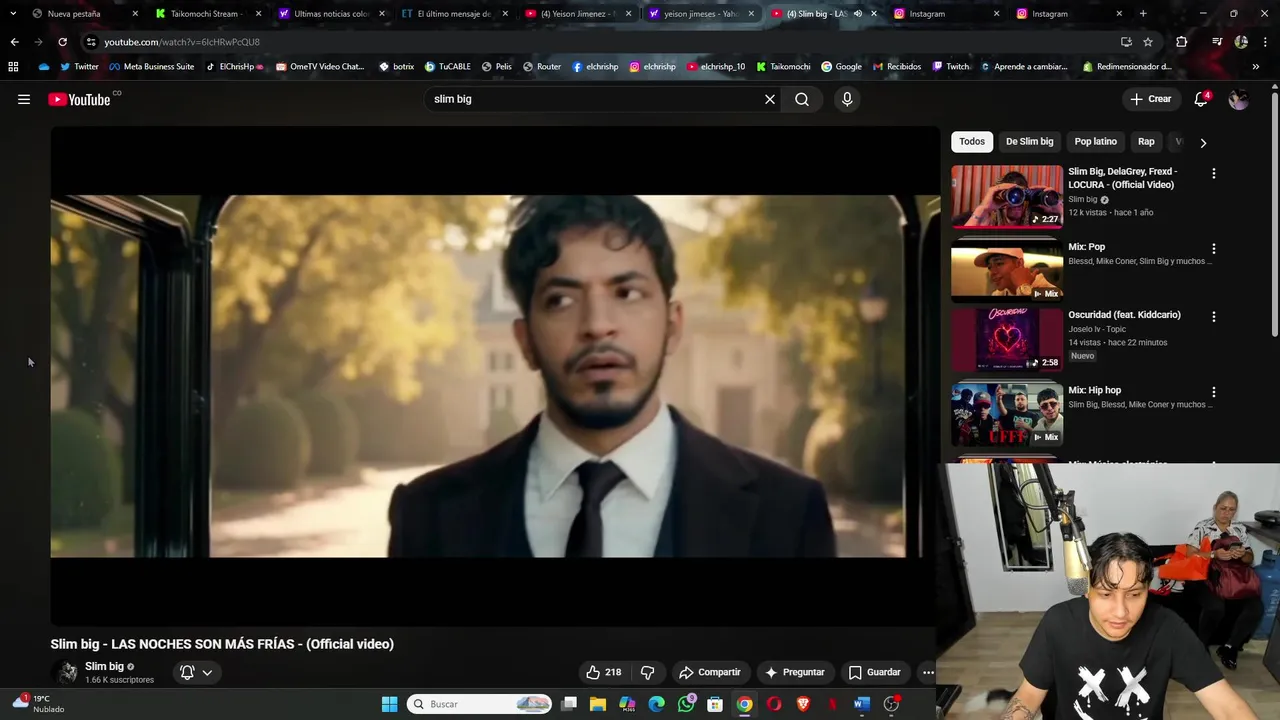Select the Rap filter chip
Viewport: 1280px width, 720px height.
(1146, 142)
